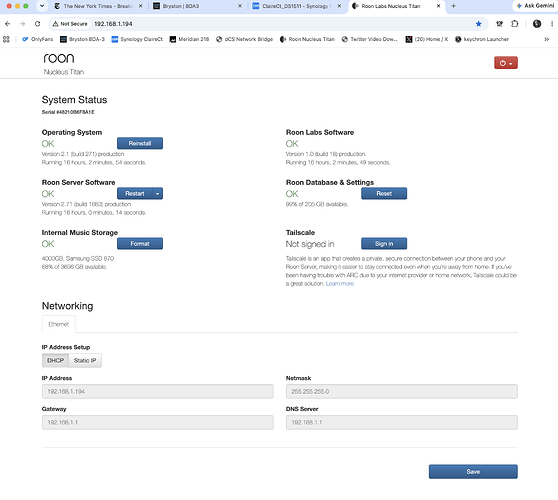Click the Save networking settings button
This screenshot has width=558, height=500.
[x=473, y=472]
